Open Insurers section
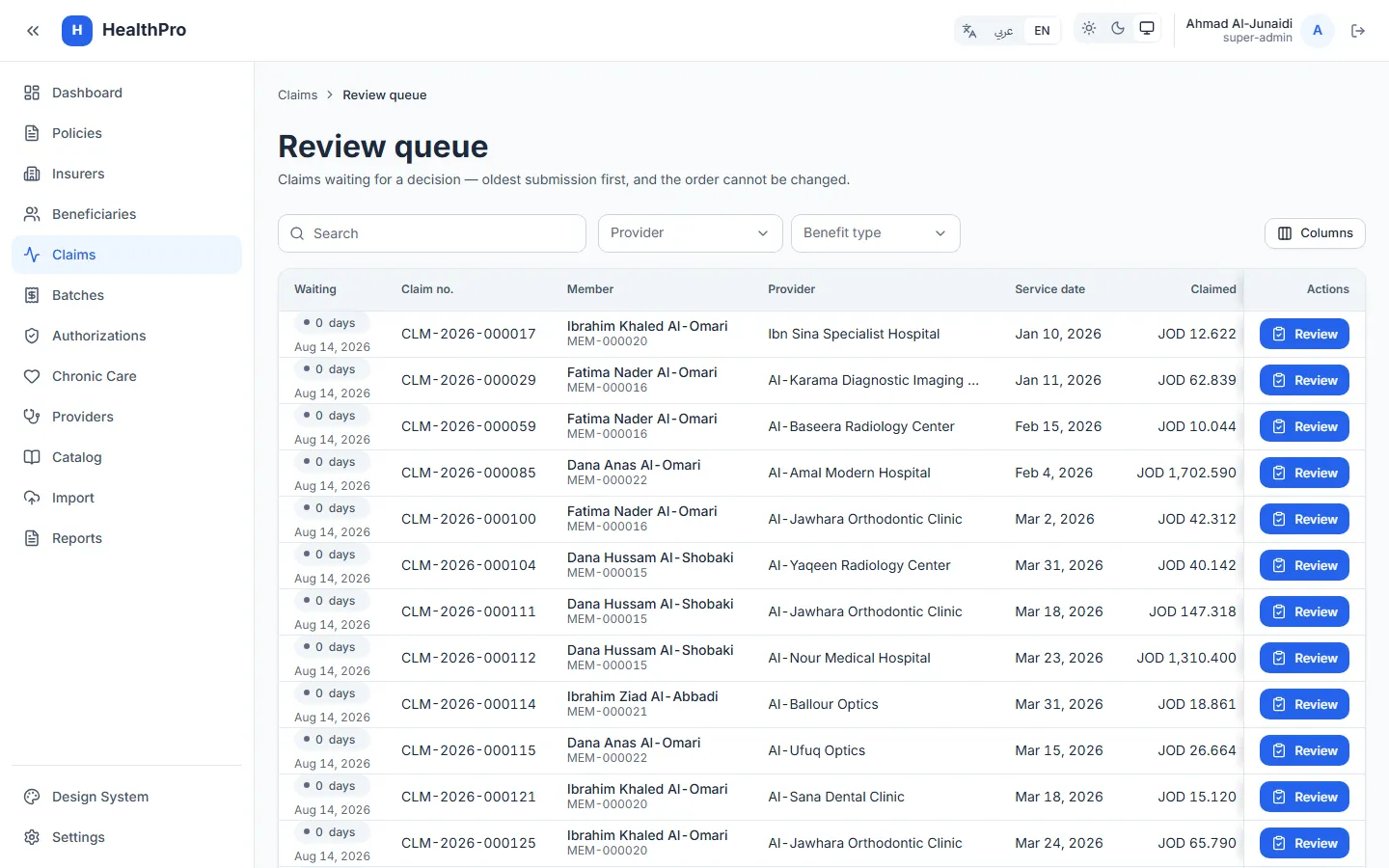The height and width of the screenshot is (868, 1389). coord(126,174)
